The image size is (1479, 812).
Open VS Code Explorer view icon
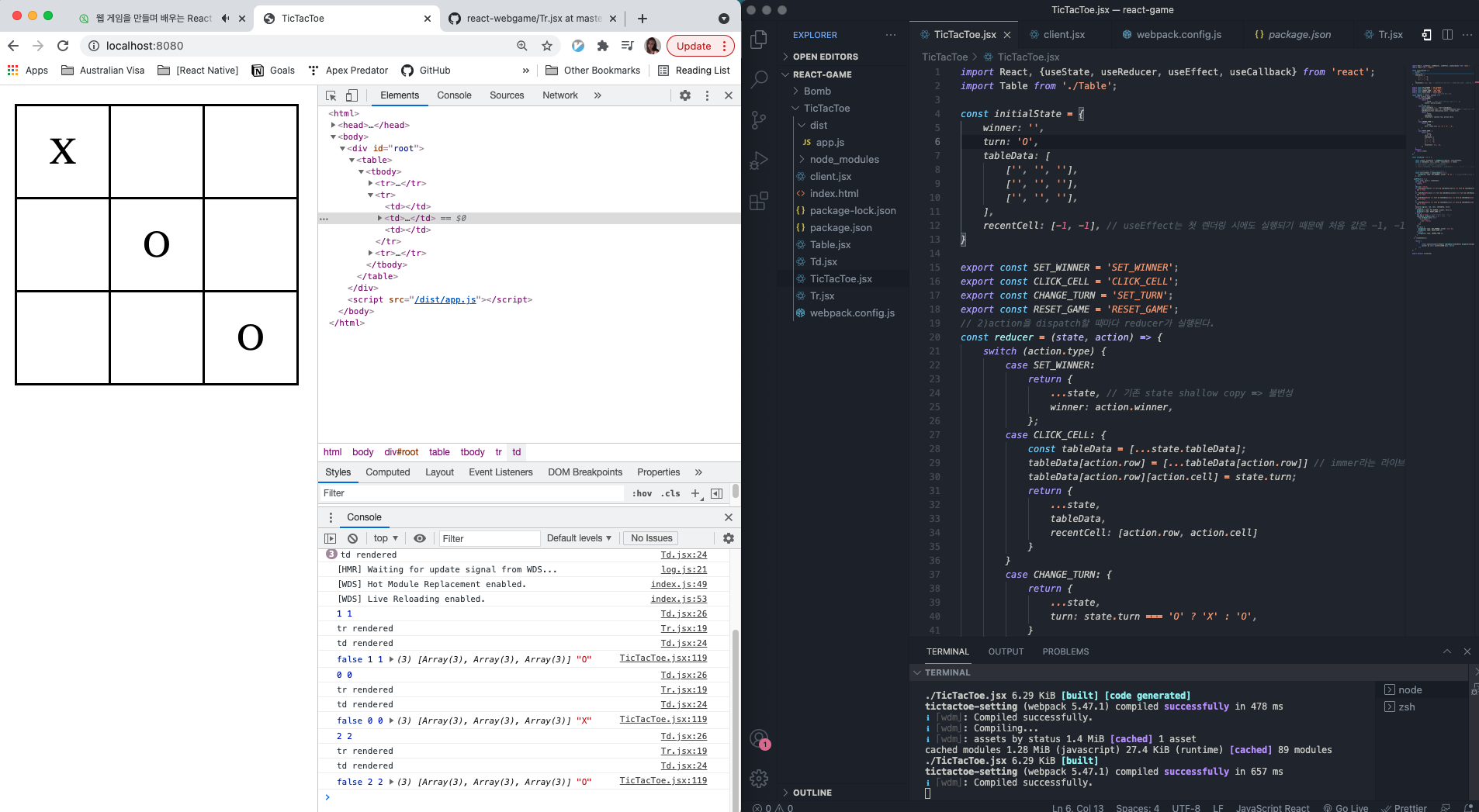(x=759, y=39)
